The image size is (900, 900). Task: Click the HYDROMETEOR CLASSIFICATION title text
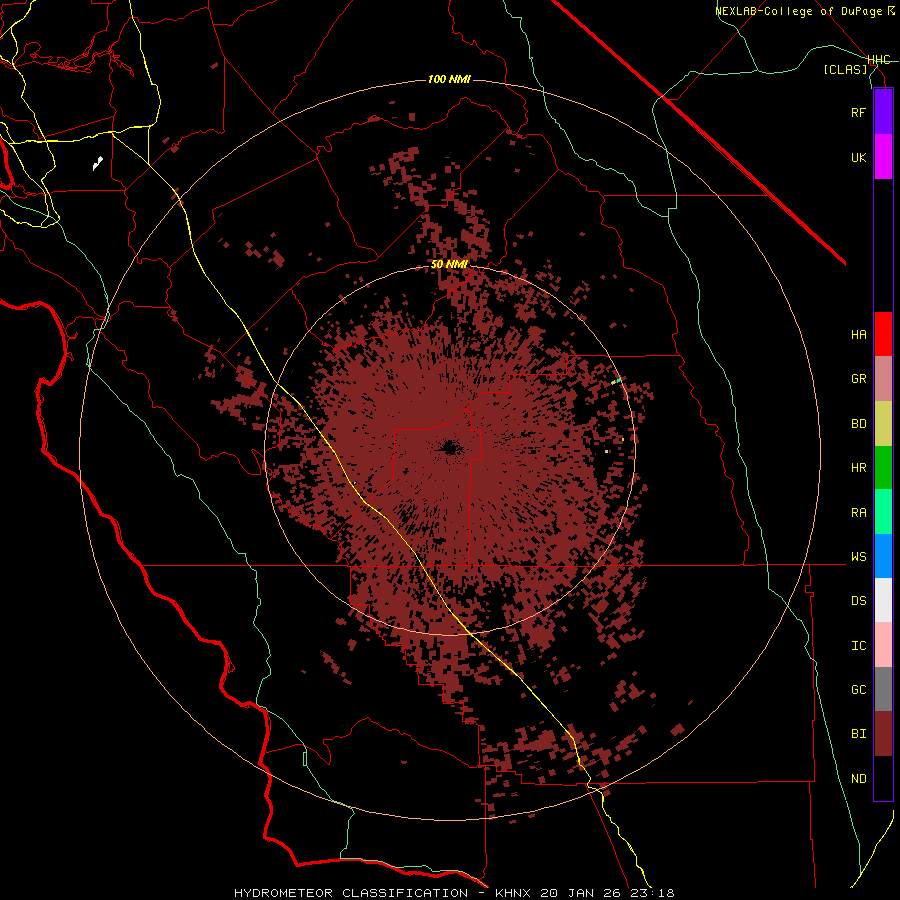[351, 893]
